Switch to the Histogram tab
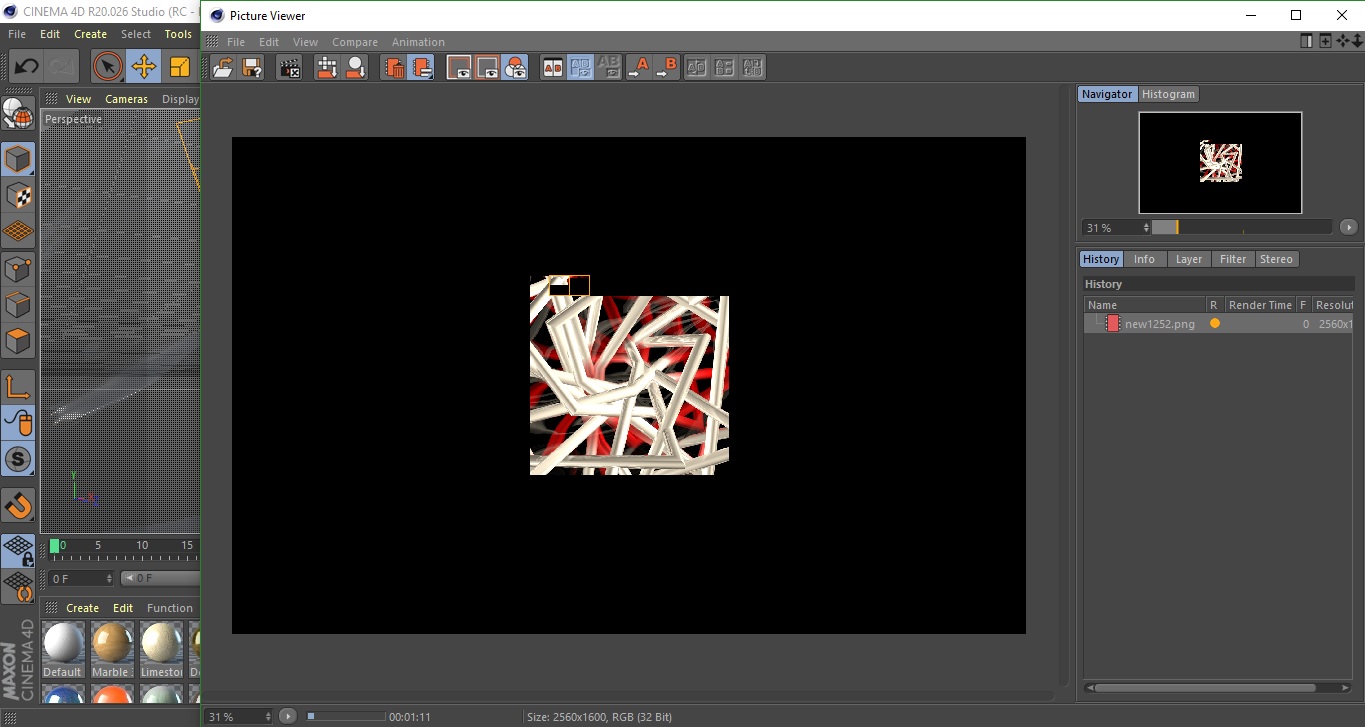The image size is (1365, 727). click(x=1168, y=94)
